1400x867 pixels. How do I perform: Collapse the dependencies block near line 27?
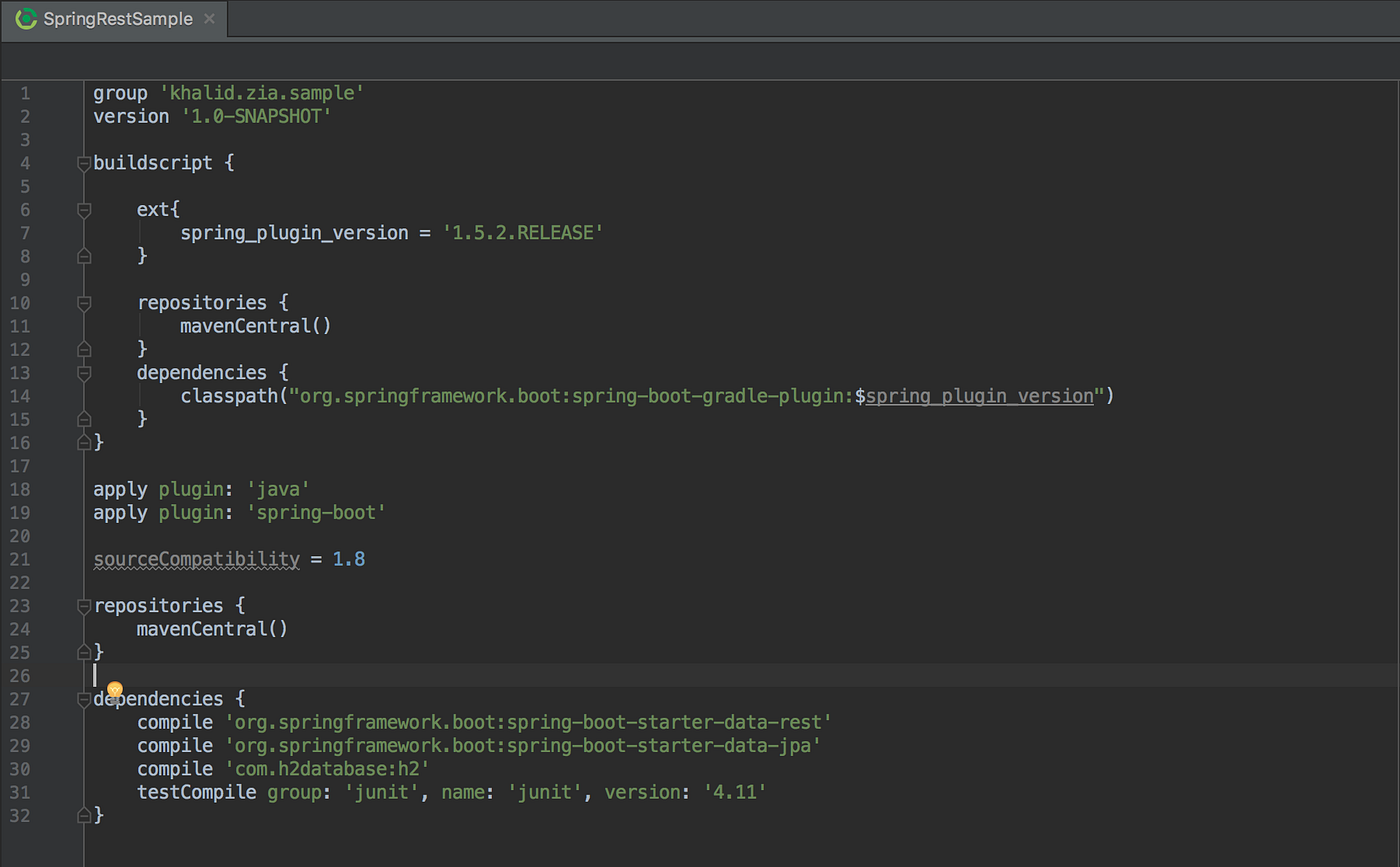[84, 698]
